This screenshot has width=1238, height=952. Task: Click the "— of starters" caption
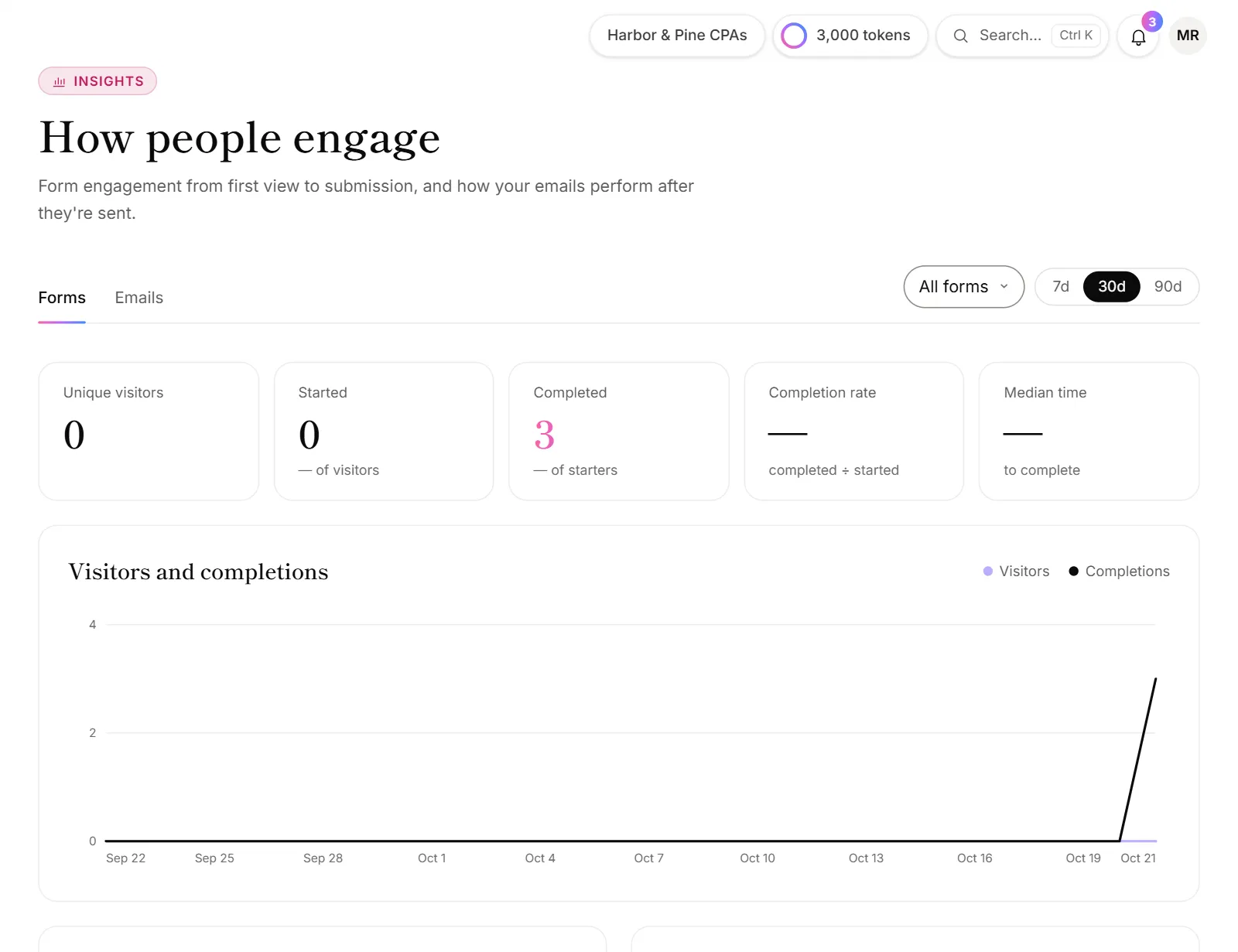[x=576, y=470]
